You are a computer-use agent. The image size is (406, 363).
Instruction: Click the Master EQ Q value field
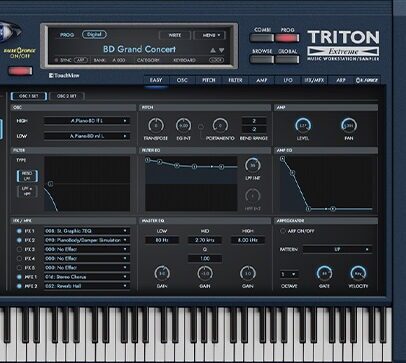coord(205,258)
